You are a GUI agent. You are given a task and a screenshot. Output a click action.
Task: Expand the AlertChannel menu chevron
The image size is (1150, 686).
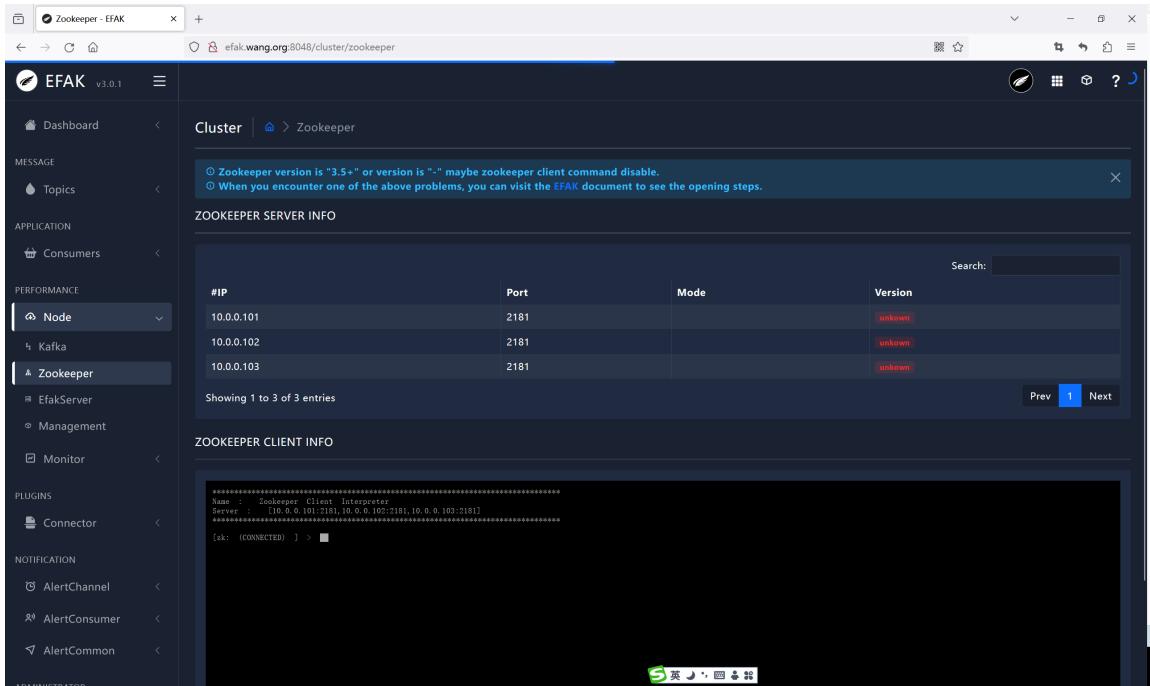158,587
